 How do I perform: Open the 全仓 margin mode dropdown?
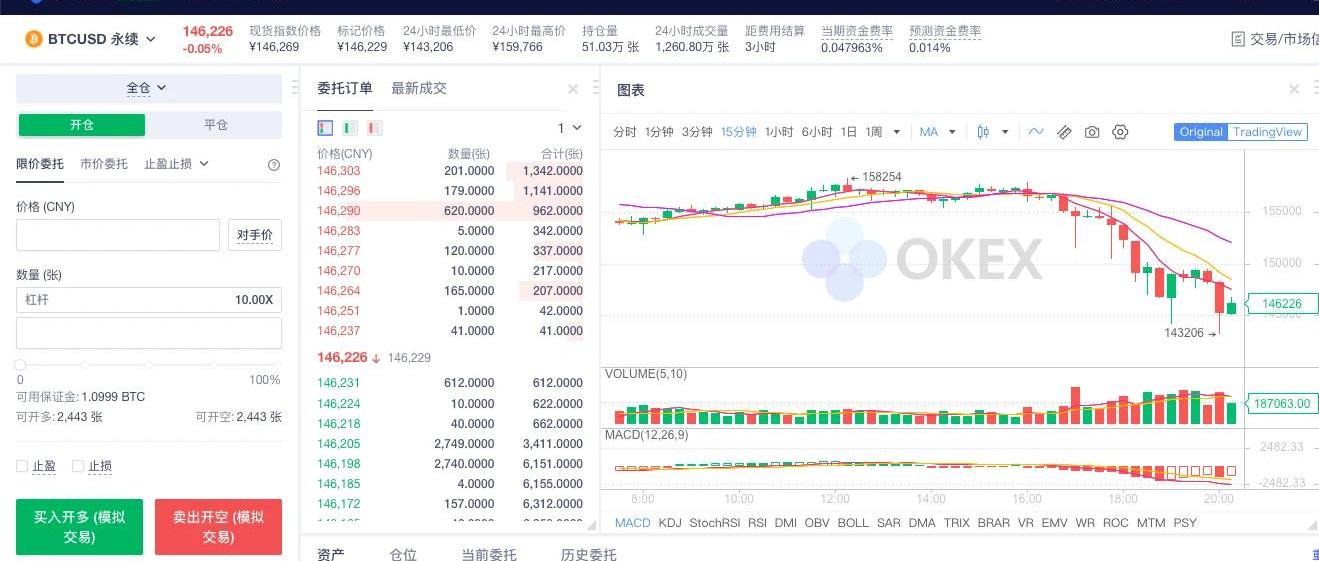tap(148, 88)
